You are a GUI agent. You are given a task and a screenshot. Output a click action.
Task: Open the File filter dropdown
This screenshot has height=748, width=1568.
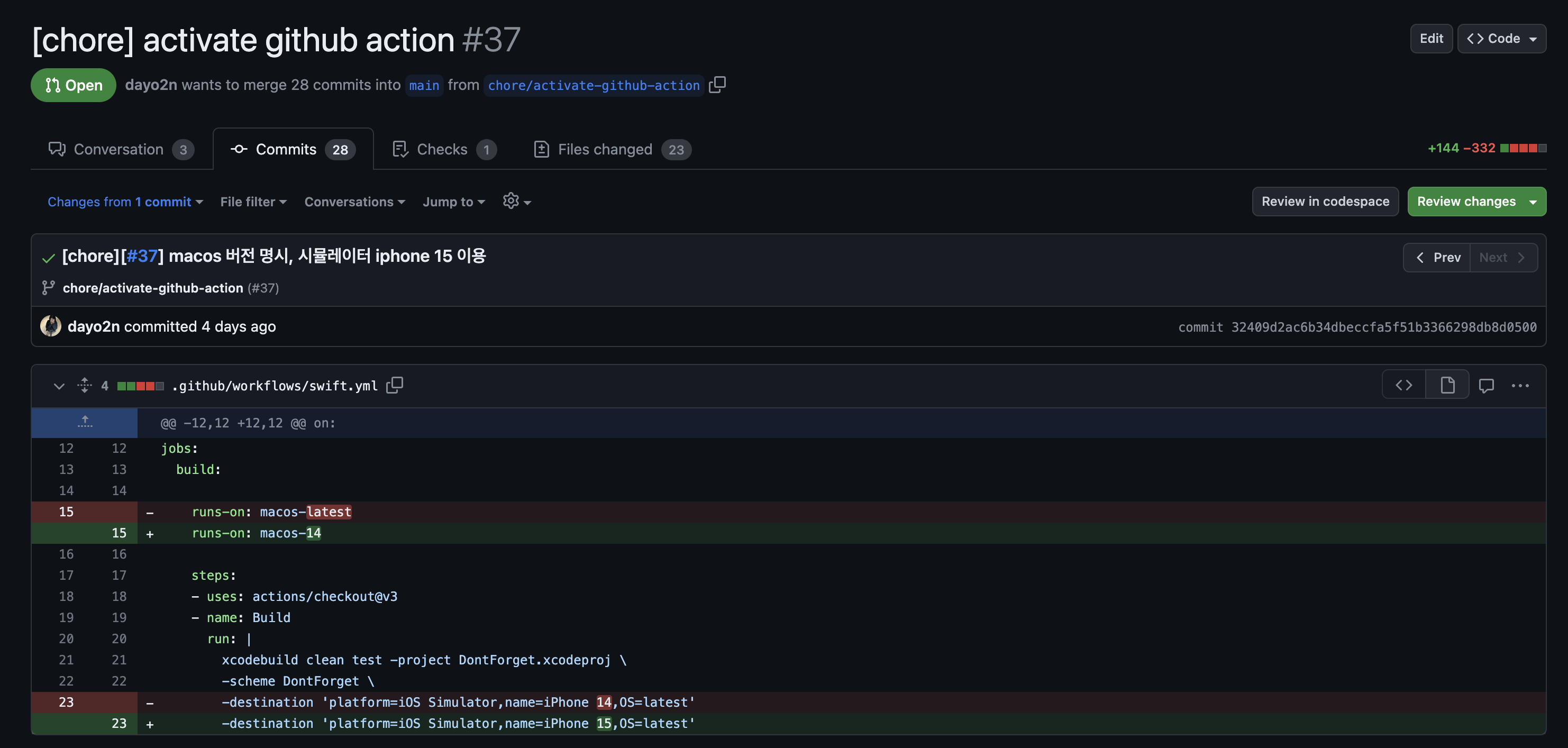coord(253,202)
